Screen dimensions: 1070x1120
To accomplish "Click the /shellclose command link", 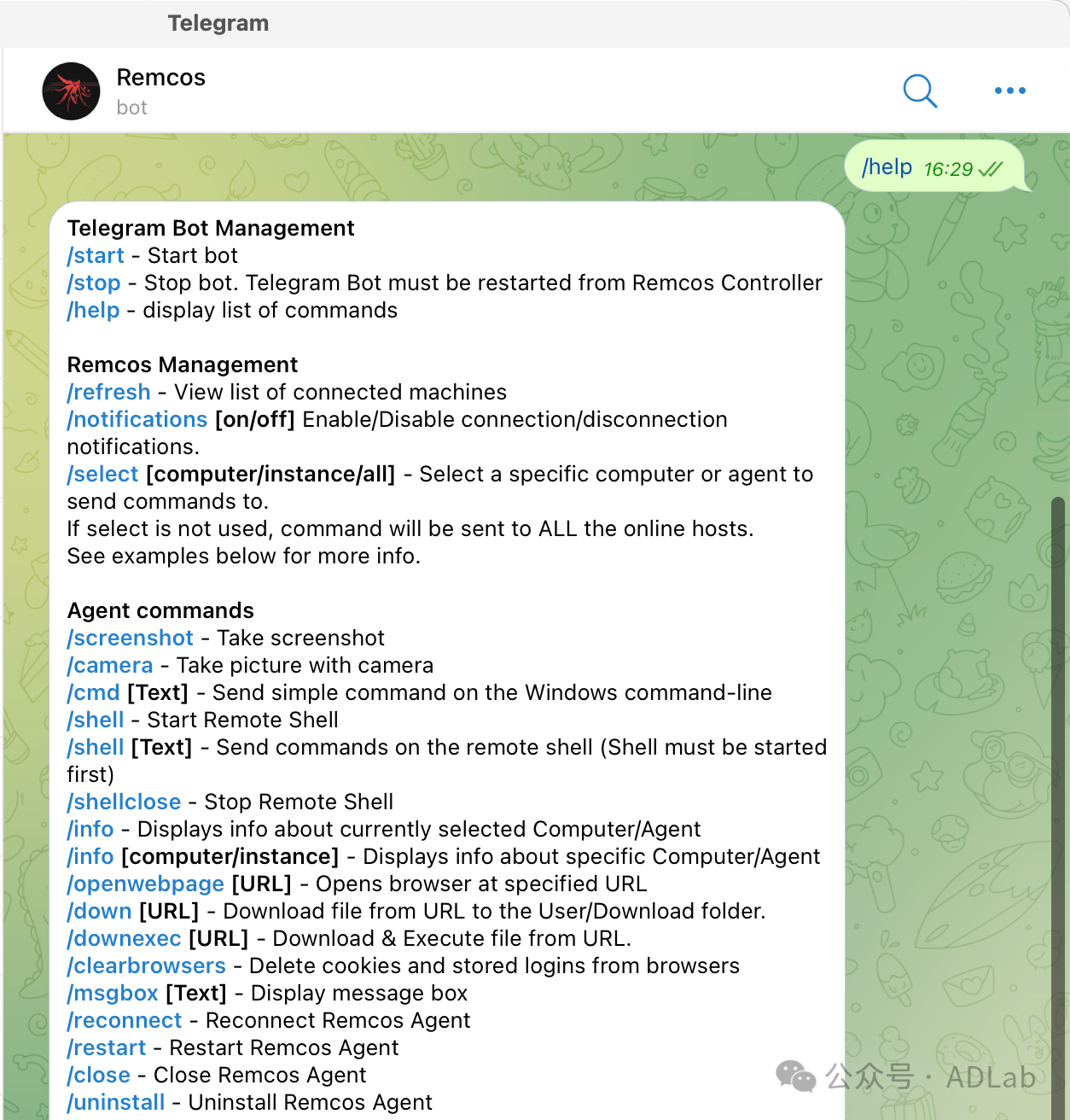I will coord(125,802).
